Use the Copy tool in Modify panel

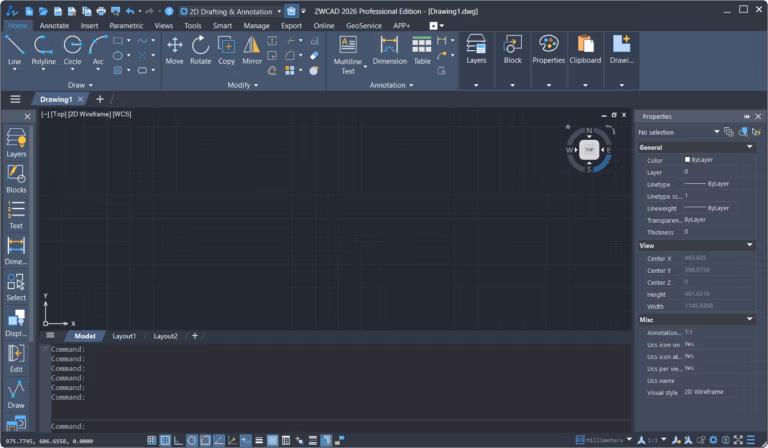(x=226, y=50)
